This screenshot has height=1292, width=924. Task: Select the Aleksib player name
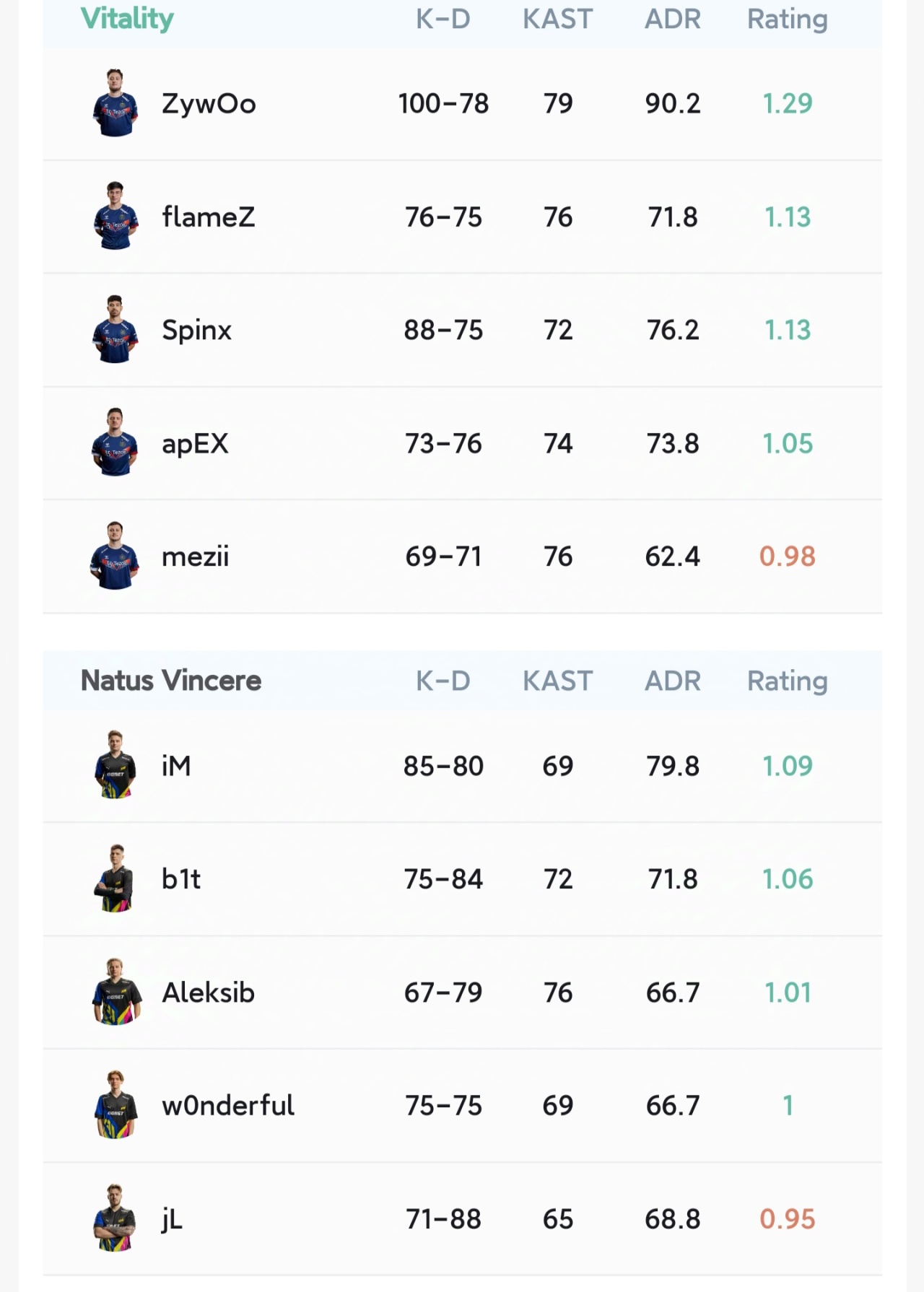tap(208, 992)
